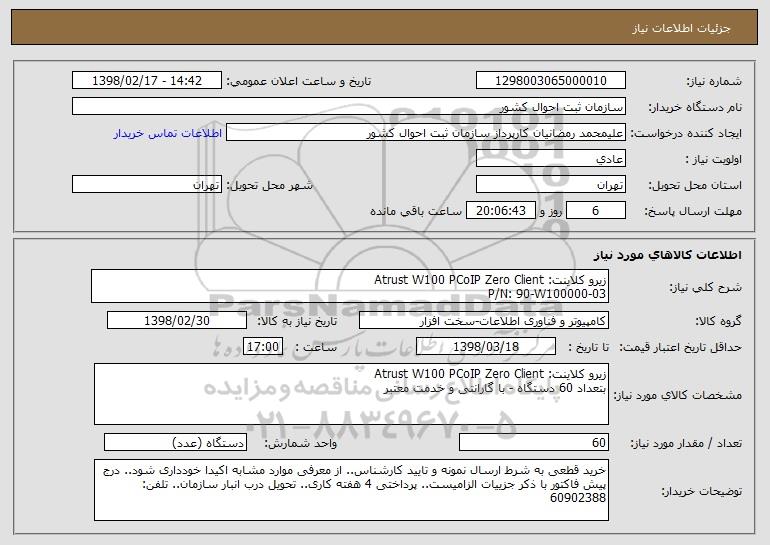Click the text روز و beside days remaining
The image size is (770, 545).
click(x=550, y=212)
